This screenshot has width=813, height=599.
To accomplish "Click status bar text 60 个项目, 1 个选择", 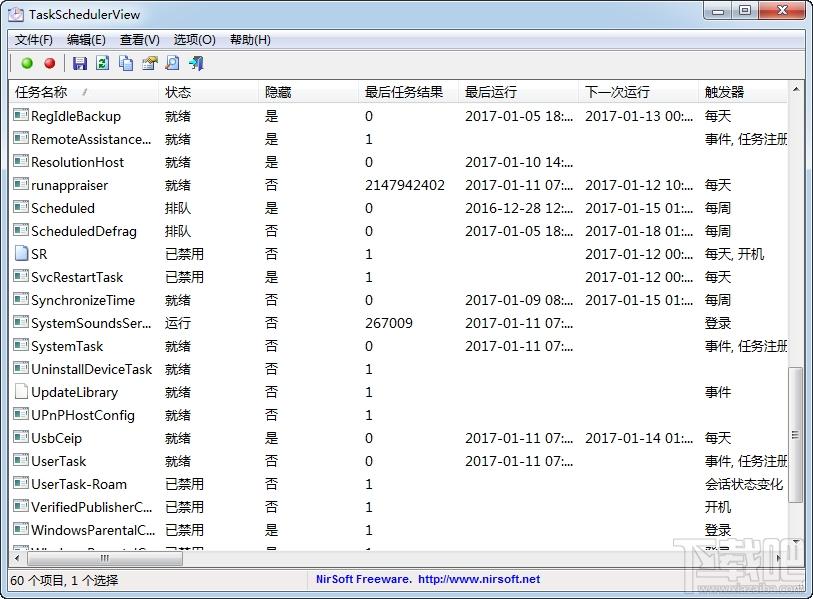I will (x=64, y=580).
